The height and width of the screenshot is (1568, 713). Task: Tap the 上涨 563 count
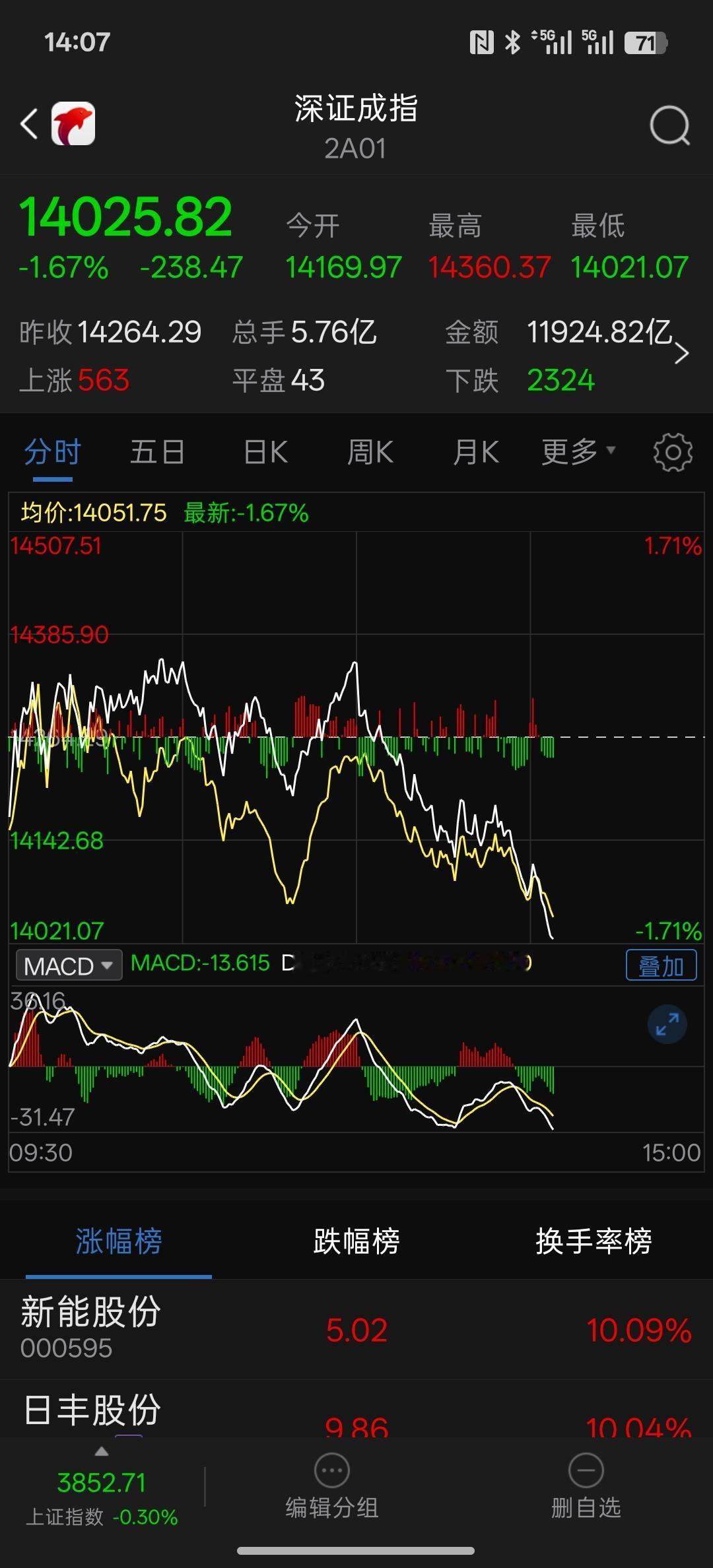click(x=103, y=381)
